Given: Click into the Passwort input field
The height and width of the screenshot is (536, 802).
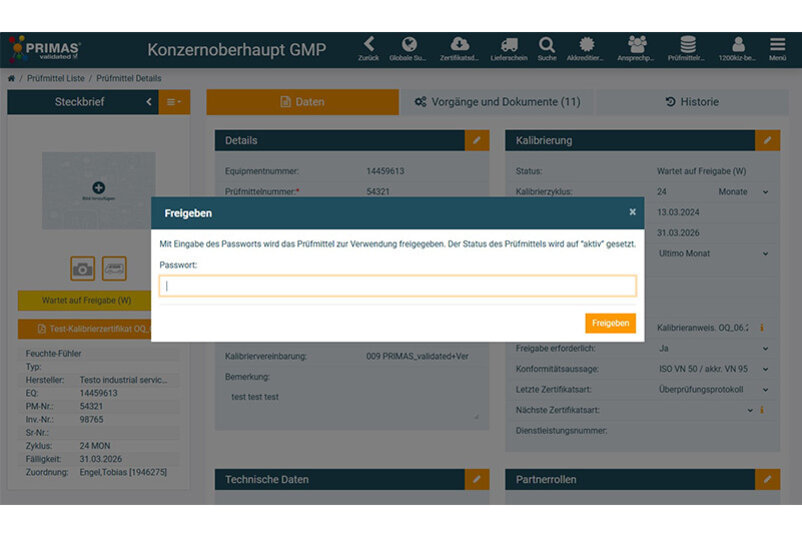Looking at the screenshot, I should point(397,286).
